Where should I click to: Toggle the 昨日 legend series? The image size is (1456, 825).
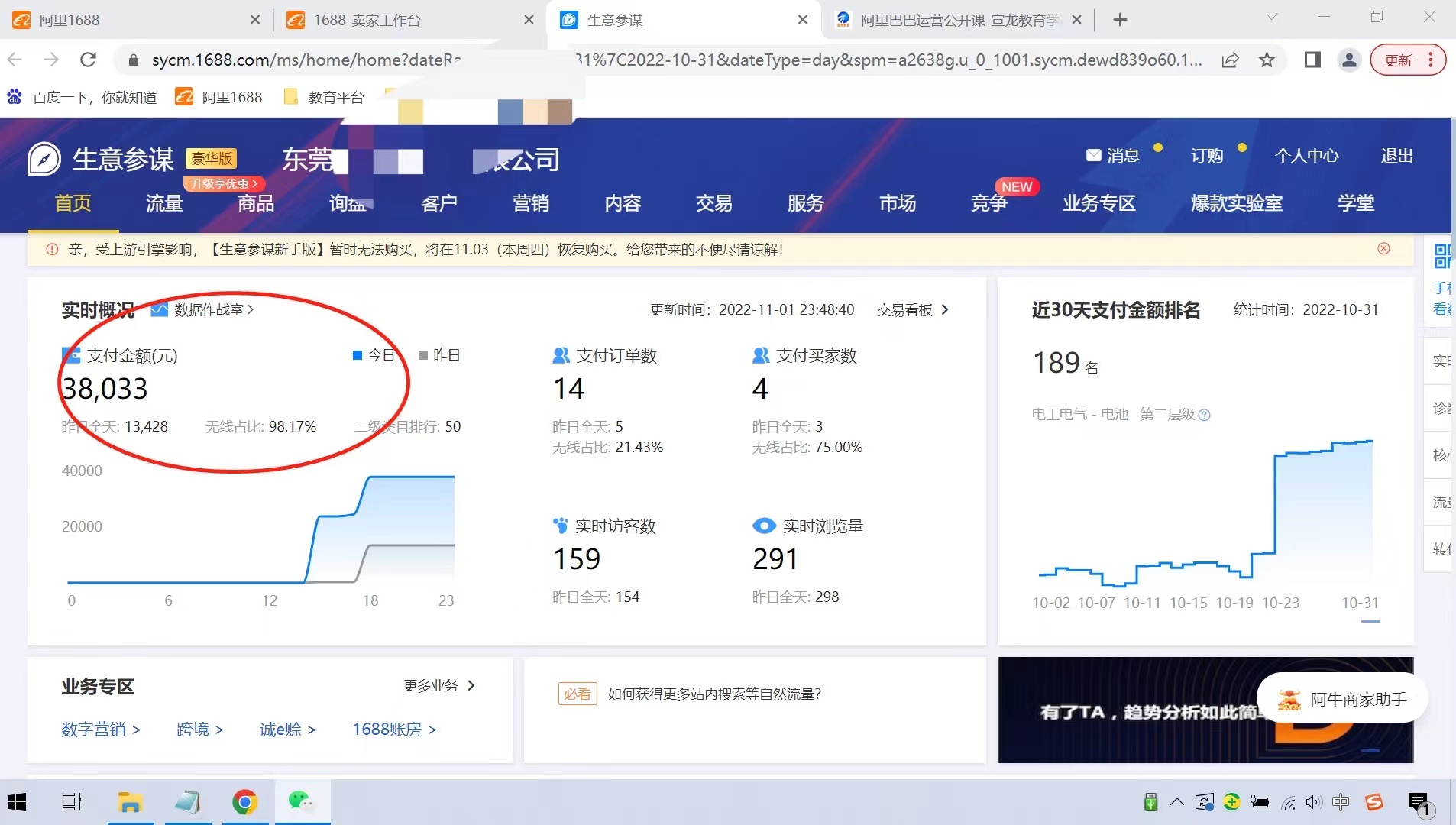(439, 355)
